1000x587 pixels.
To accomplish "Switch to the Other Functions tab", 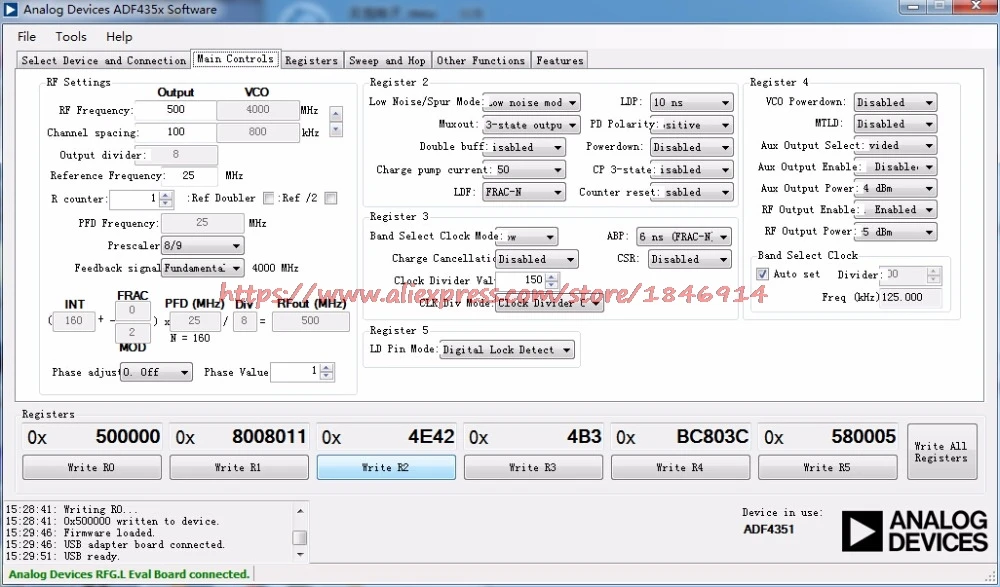I will 481,60.
